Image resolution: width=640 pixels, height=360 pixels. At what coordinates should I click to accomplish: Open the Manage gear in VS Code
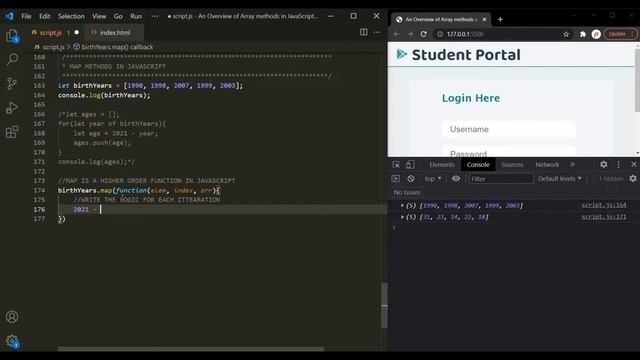pos(12,341)
